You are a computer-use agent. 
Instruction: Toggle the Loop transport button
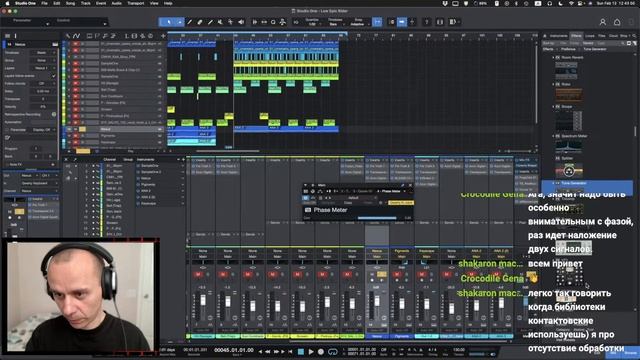pos(333,351)
